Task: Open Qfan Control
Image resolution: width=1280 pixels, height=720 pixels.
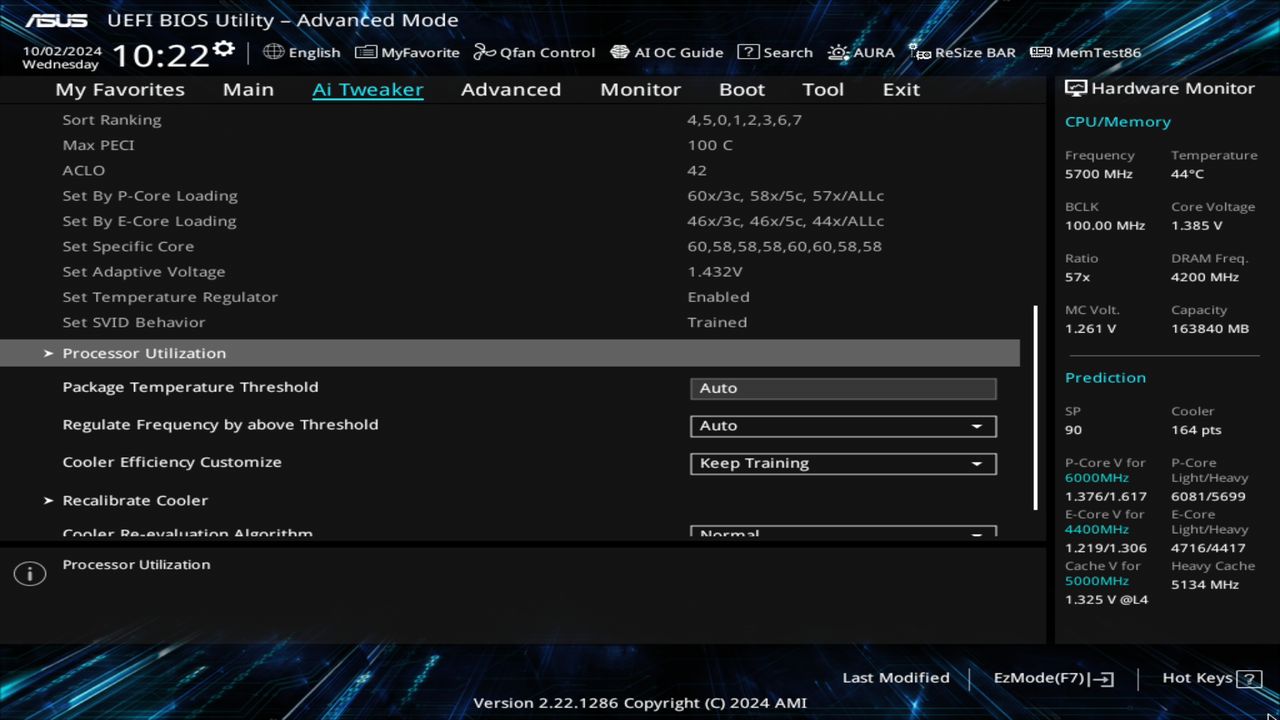Action: coord(534,52)
